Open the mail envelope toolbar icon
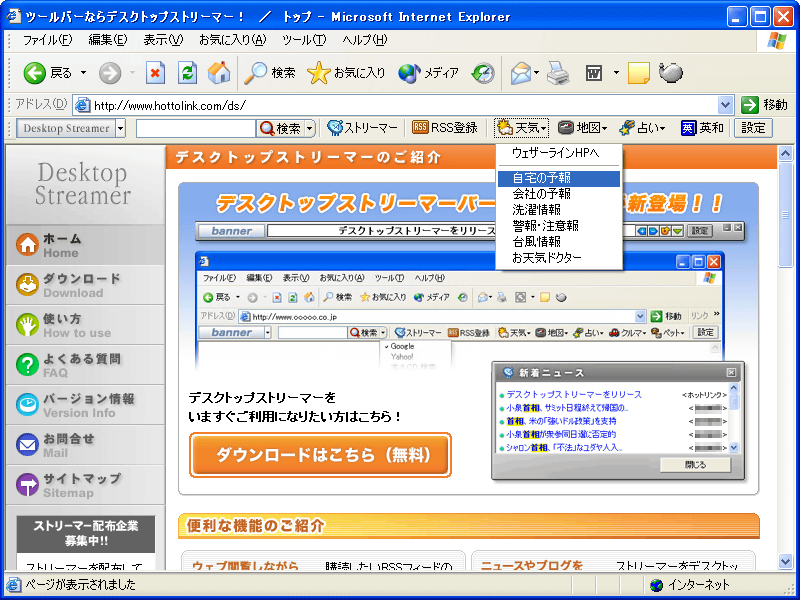This screenshot has width=800, height=600. (x=520, y=73)
